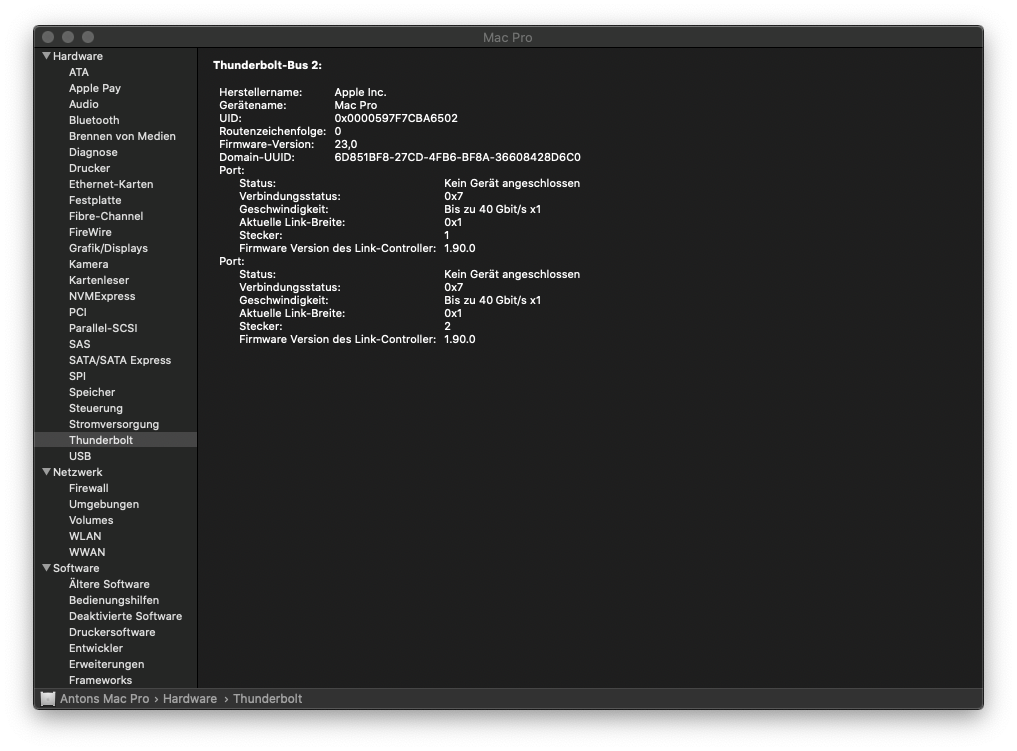Viewport: 1017px width, 751px height.
Task: Open Brennen von Medien entry
Action: [122, 136]
